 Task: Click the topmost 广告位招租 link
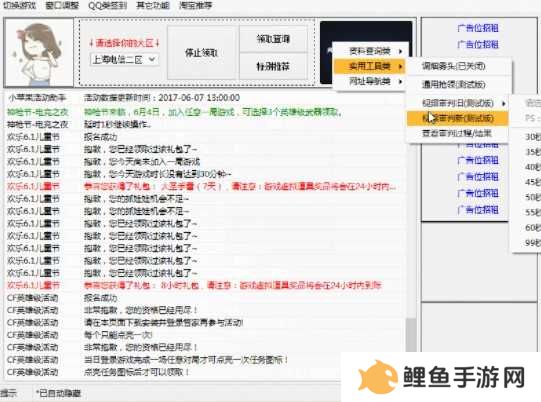coord(478,28)
